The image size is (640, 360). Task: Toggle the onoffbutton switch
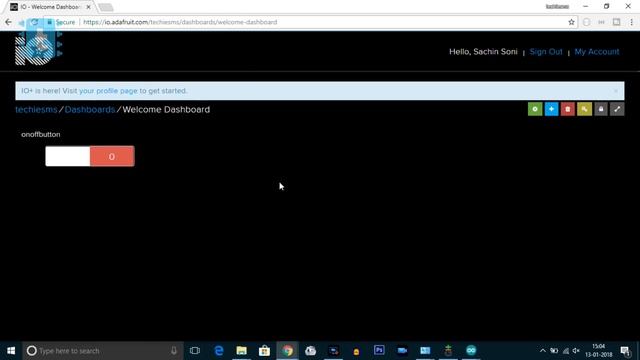[x=90, y=156]
